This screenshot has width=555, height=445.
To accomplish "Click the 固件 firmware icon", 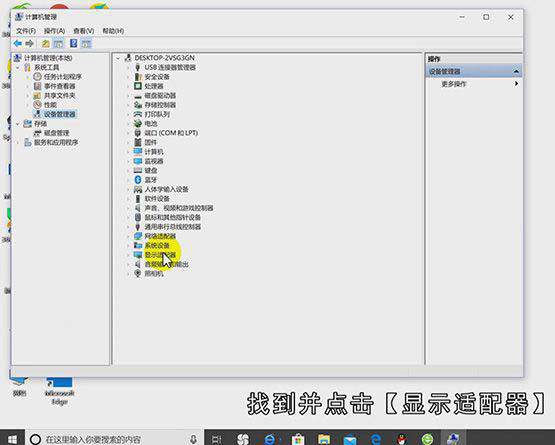I will click(138, 142).
